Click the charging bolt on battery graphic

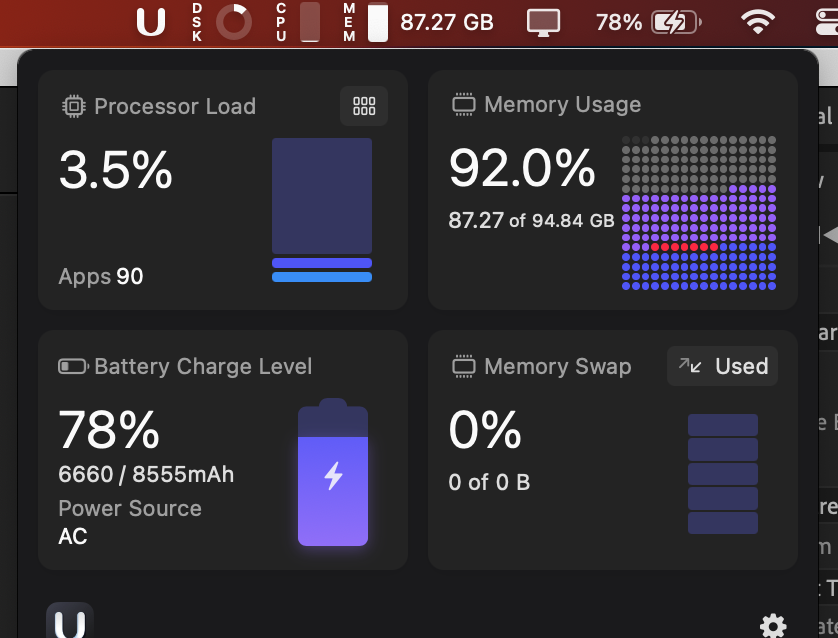point(333,477)
